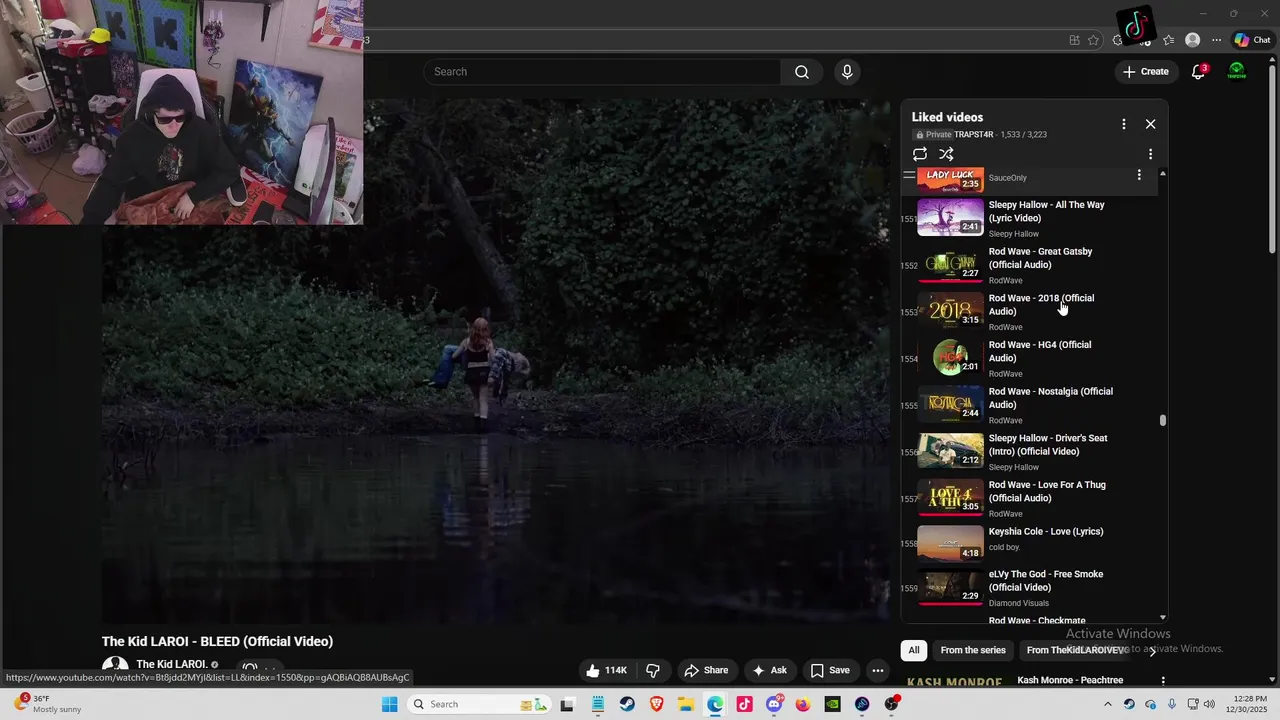This screenshot has width=1280, height=720.
Task: Click the YouTube search input field
Action: [603, 72]
